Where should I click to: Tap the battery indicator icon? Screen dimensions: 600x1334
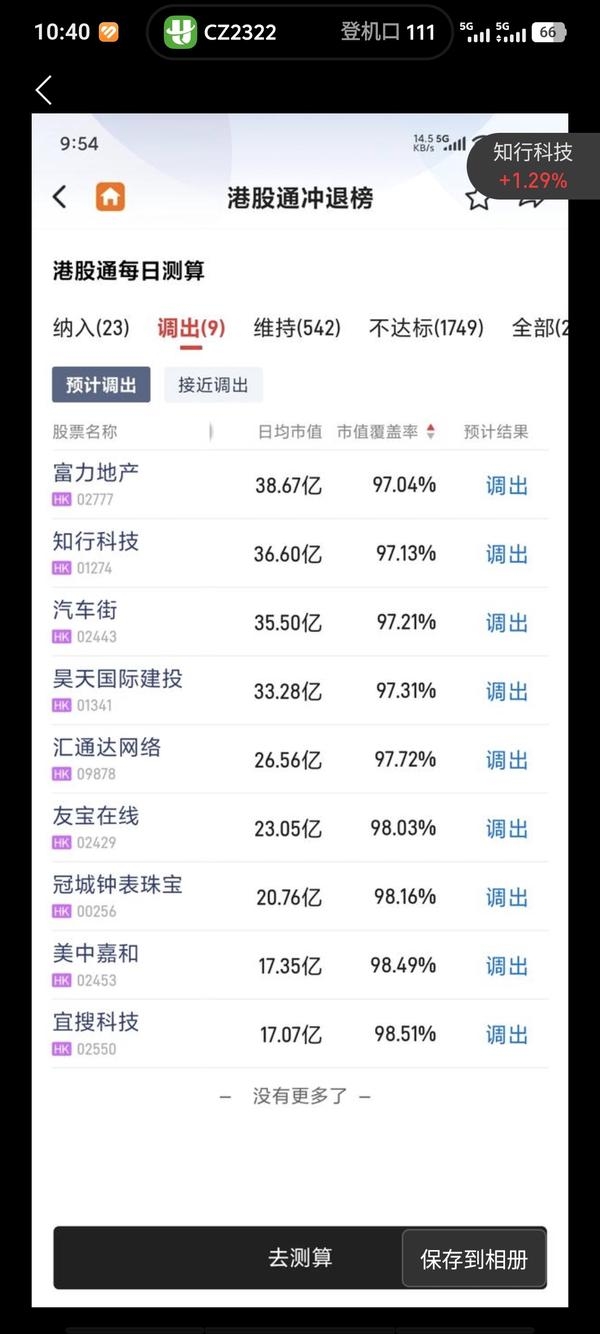point(549,32)
